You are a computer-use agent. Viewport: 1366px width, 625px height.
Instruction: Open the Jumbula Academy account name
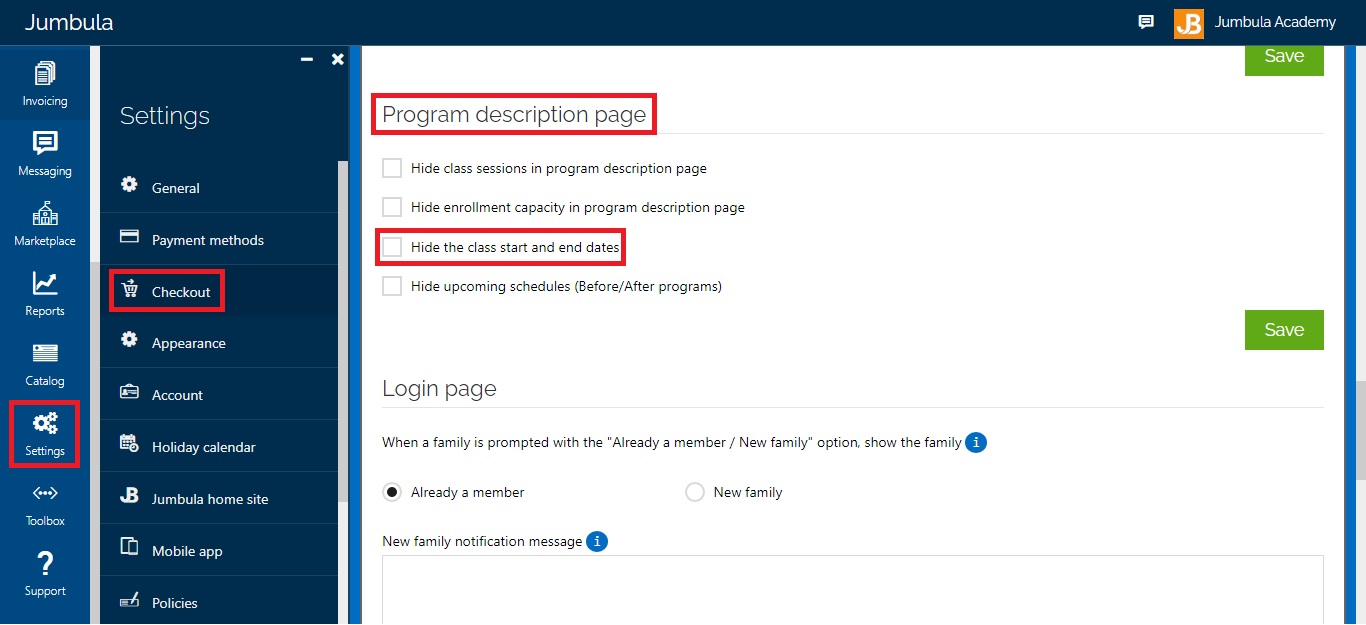coord(1275,22)
